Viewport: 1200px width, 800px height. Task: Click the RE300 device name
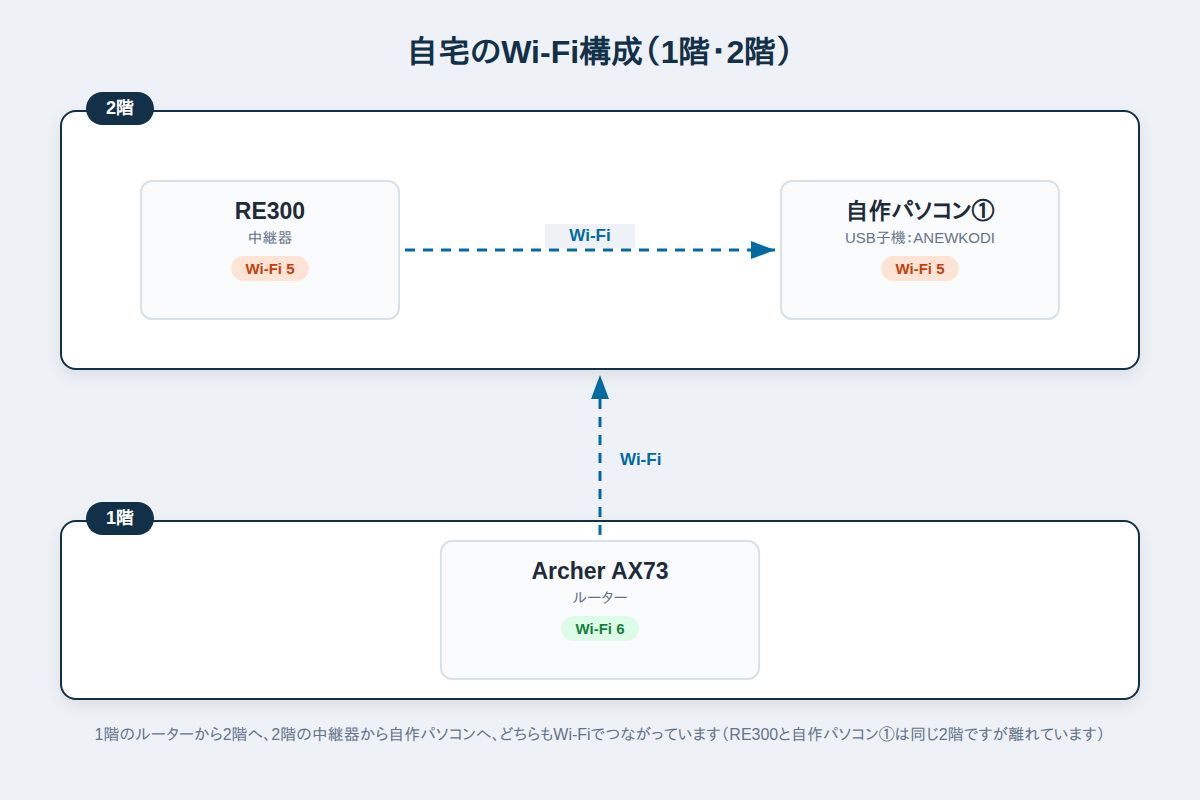tap(270, 211)
